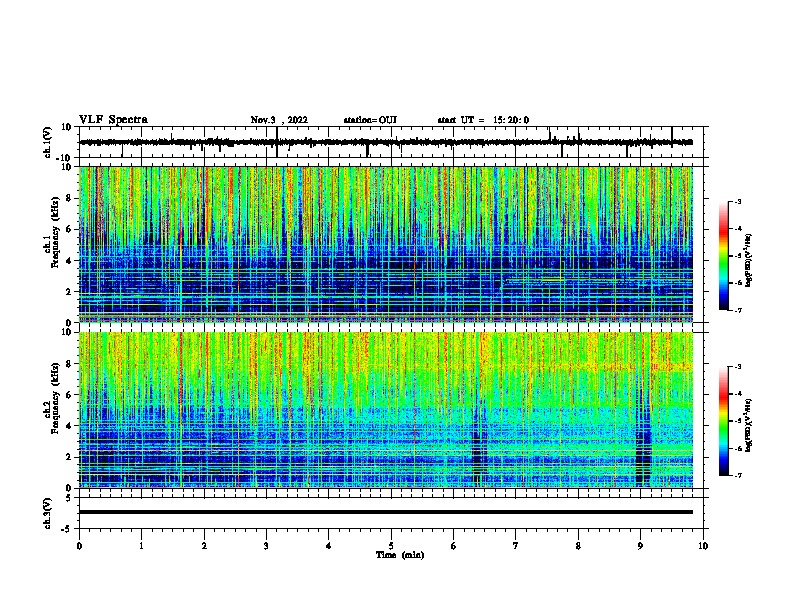Click the ch.2 "Frequency (kHz)" axis label
This screenshot has width=792, height=612.
pyautogui.click(x=55, y=398)
